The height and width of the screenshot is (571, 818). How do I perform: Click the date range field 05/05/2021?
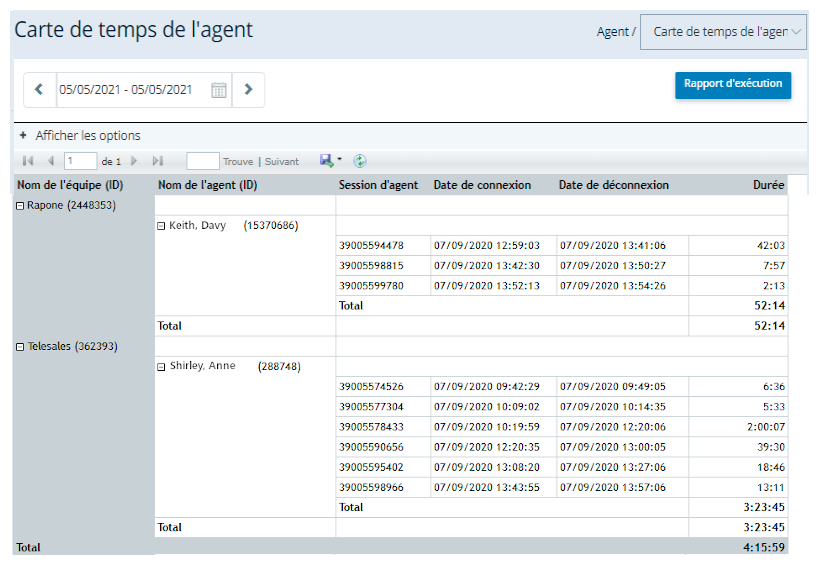tap(126, 90)
